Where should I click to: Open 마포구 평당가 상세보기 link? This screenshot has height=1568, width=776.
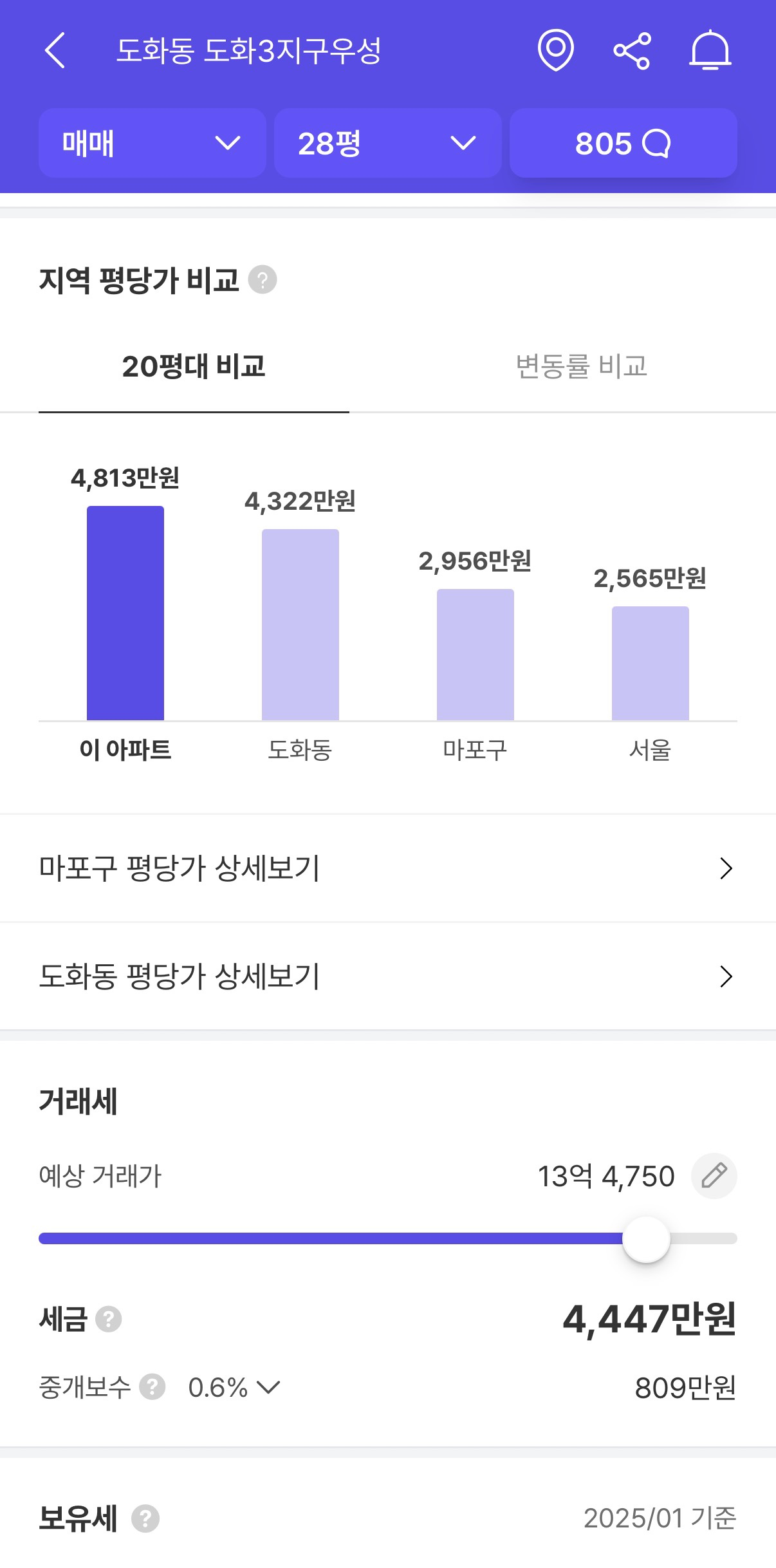point(387,868)
